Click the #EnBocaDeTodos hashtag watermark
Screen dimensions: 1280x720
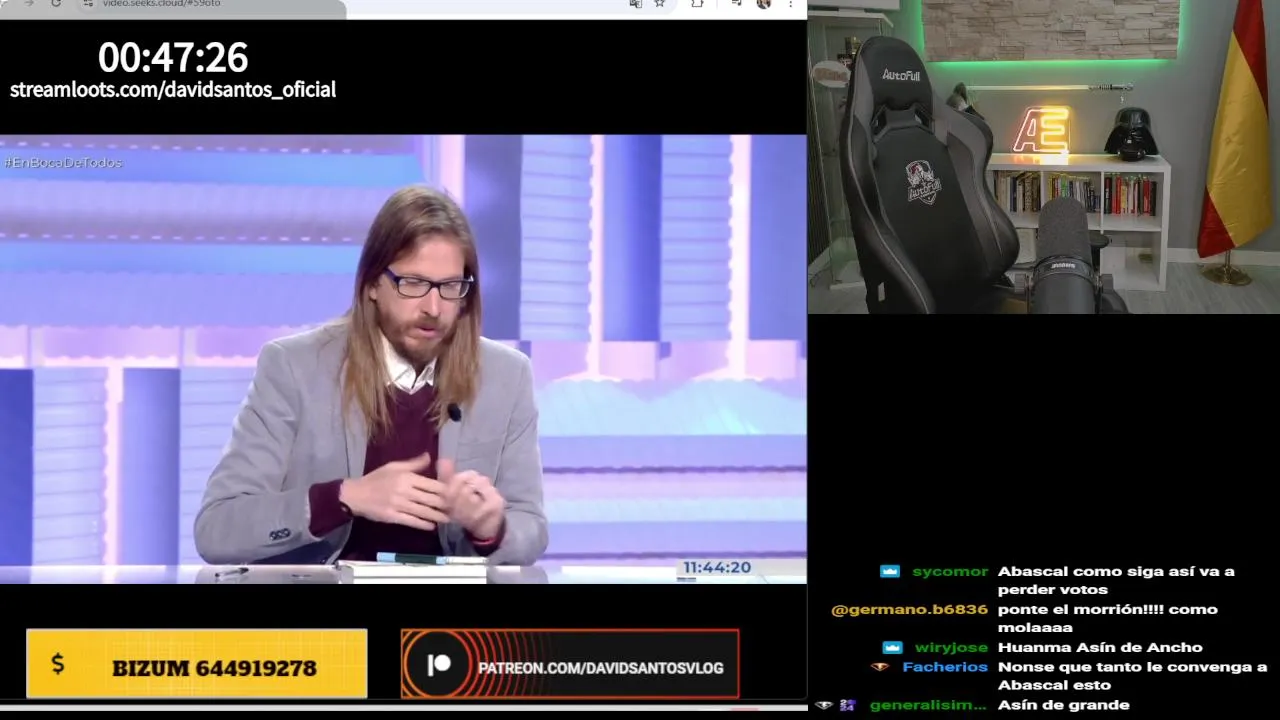point(63,162)
